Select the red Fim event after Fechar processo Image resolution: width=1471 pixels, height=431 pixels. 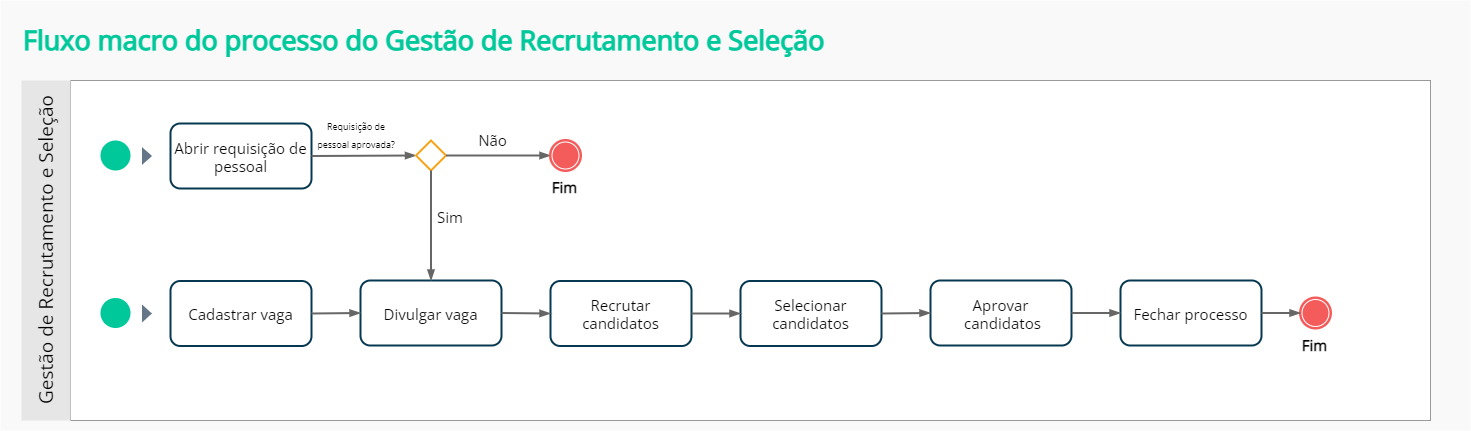click(x=1314, y=313)
